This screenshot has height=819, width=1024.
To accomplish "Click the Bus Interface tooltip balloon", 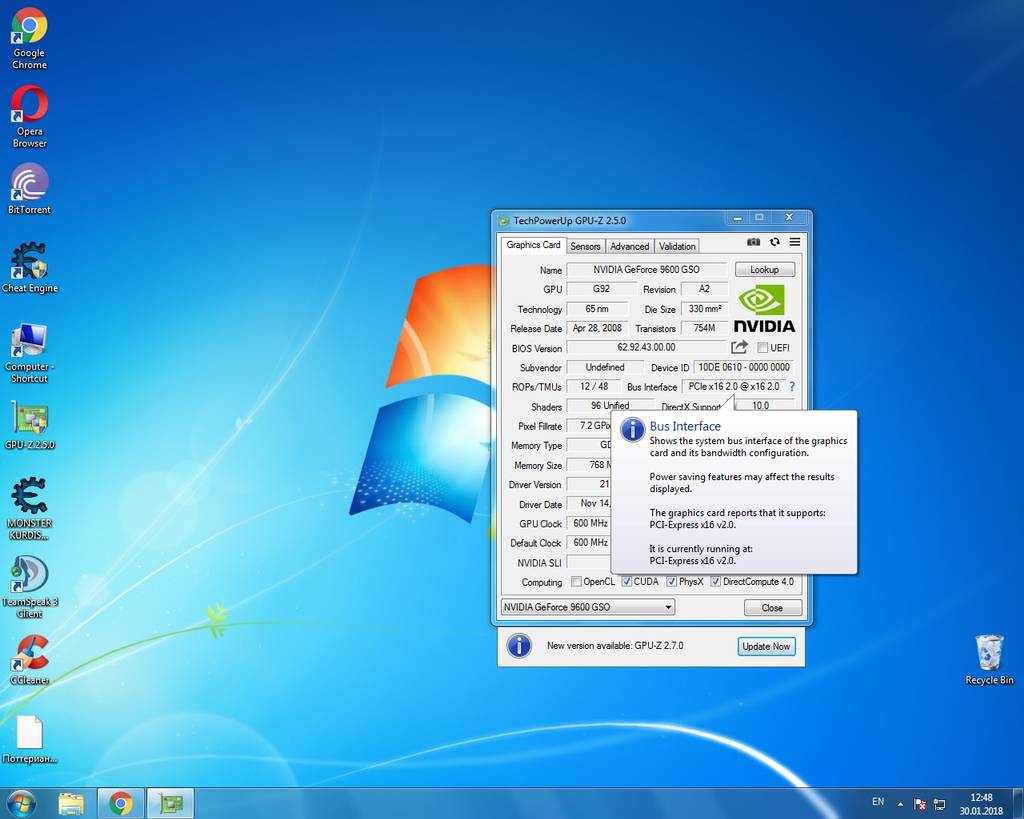I will (x=733, y=492).
